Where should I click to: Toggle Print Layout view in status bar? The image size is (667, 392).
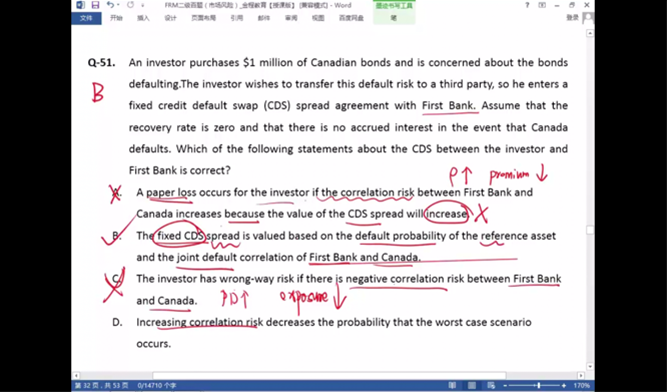(x=472, y=385)
